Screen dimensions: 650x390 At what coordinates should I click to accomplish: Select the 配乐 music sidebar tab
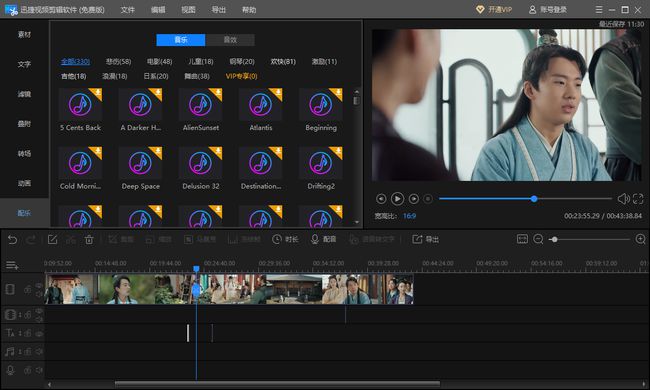pyautogui.click(x=24, y=213)
